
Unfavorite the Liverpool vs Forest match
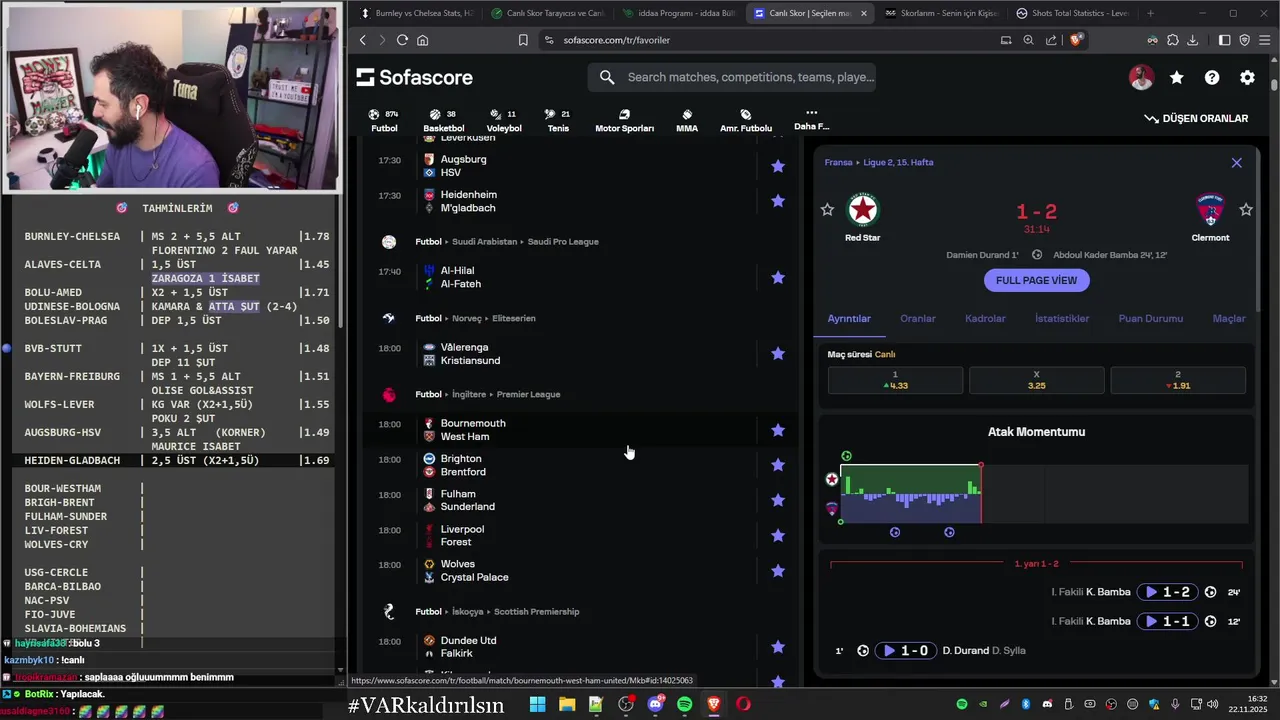tap(778, 535)
